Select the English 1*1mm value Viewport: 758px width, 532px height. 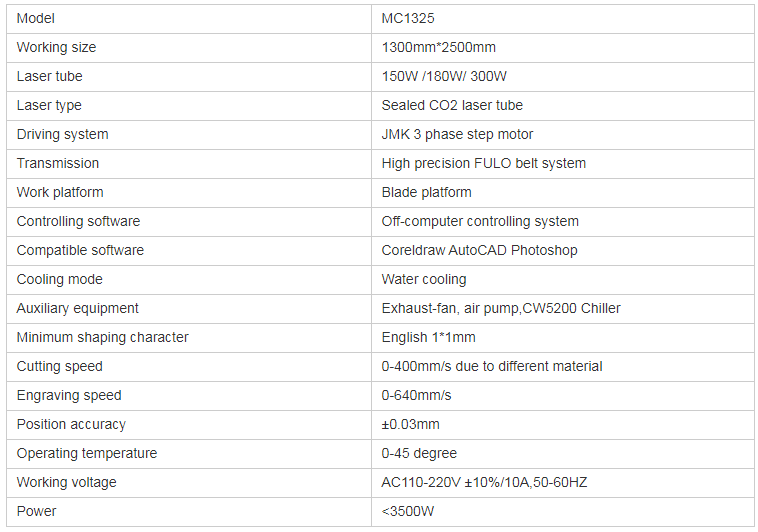point(429,337)
